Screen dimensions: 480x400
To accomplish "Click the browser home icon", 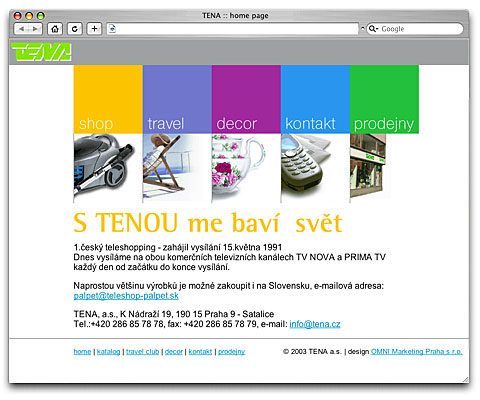I will pos(55,29).
